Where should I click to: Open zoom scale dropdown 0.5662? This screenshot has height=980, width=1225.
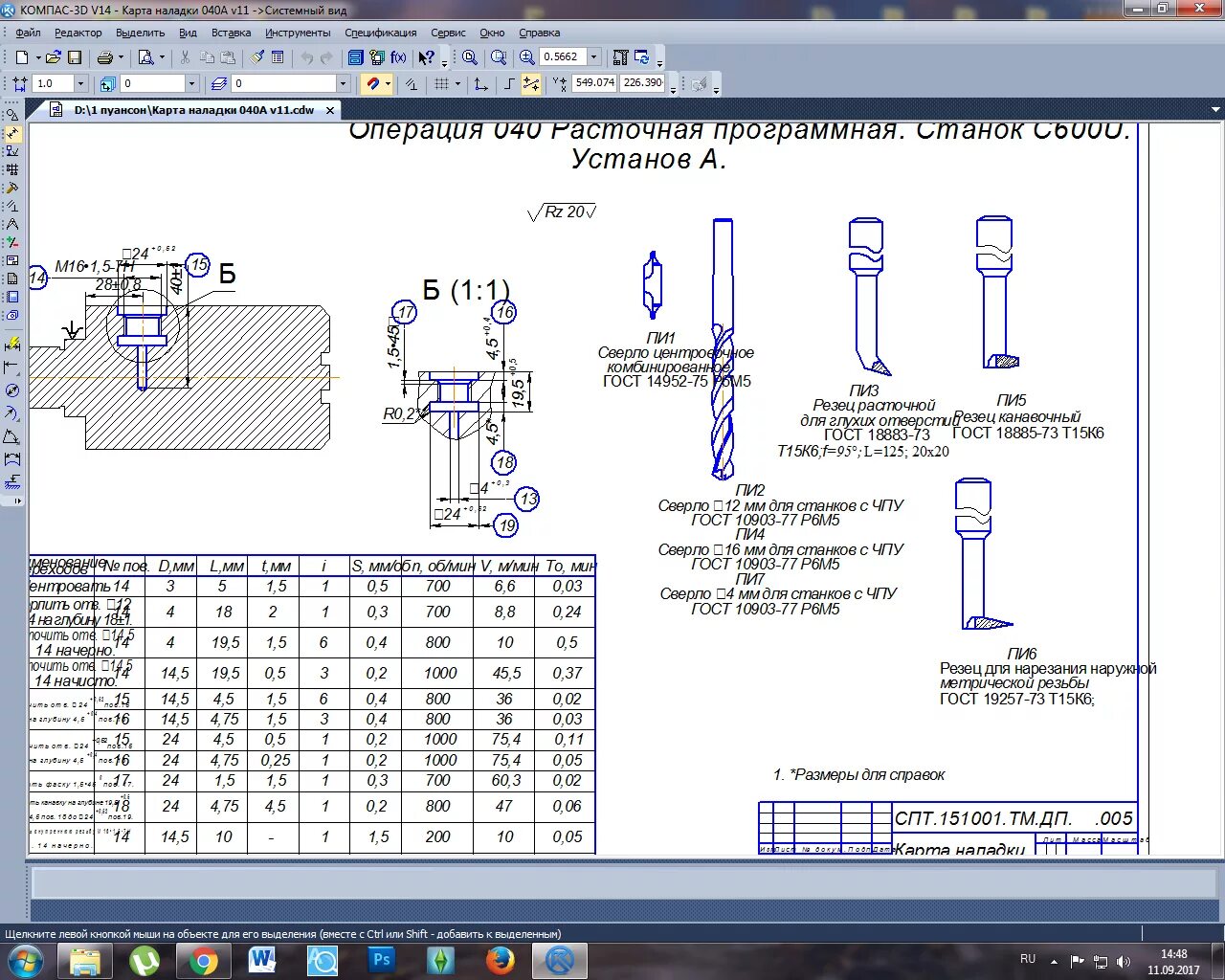coord(594,57)
